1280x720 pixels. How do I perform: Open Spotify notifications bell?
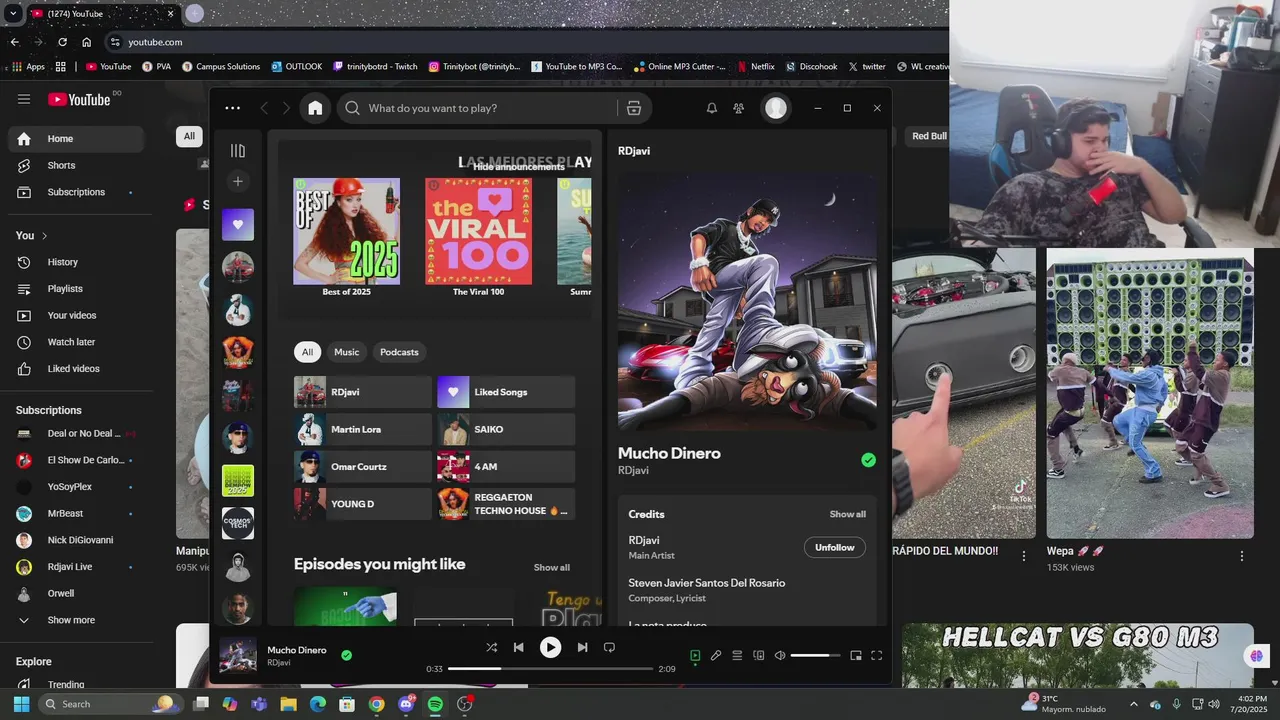click(712, 108)
